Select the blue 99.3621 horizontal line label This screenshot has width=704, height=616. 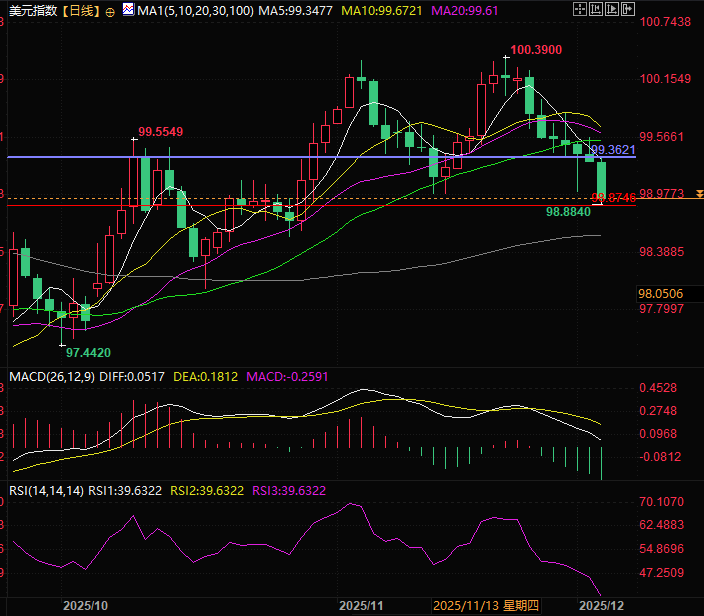(613, 149)
